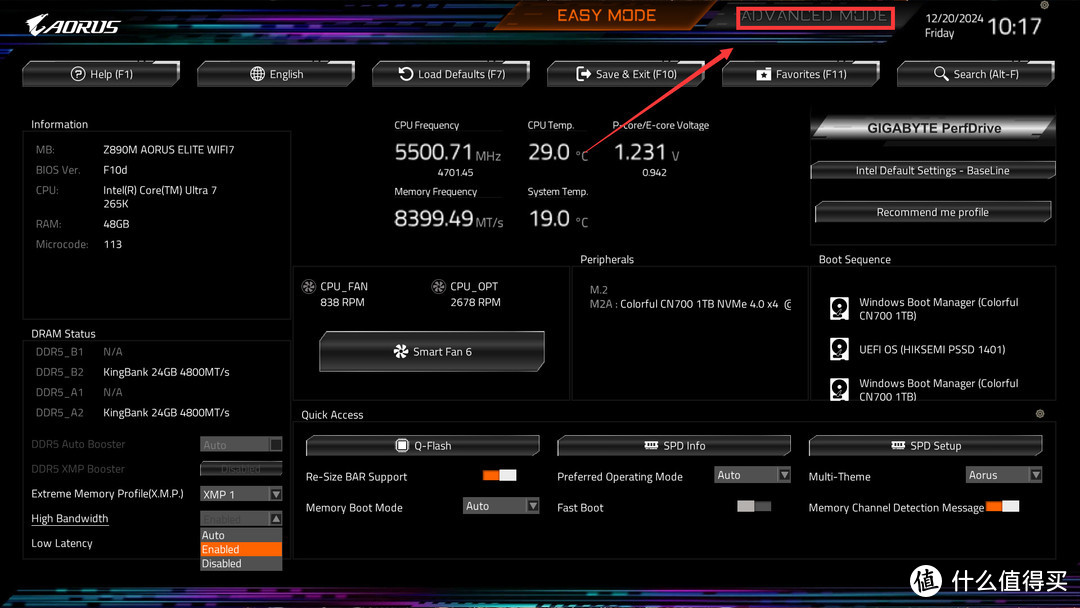Click the GIGABYTE PerfDrive header
The height and width of the screenshot is (608, 1080).
933,128
